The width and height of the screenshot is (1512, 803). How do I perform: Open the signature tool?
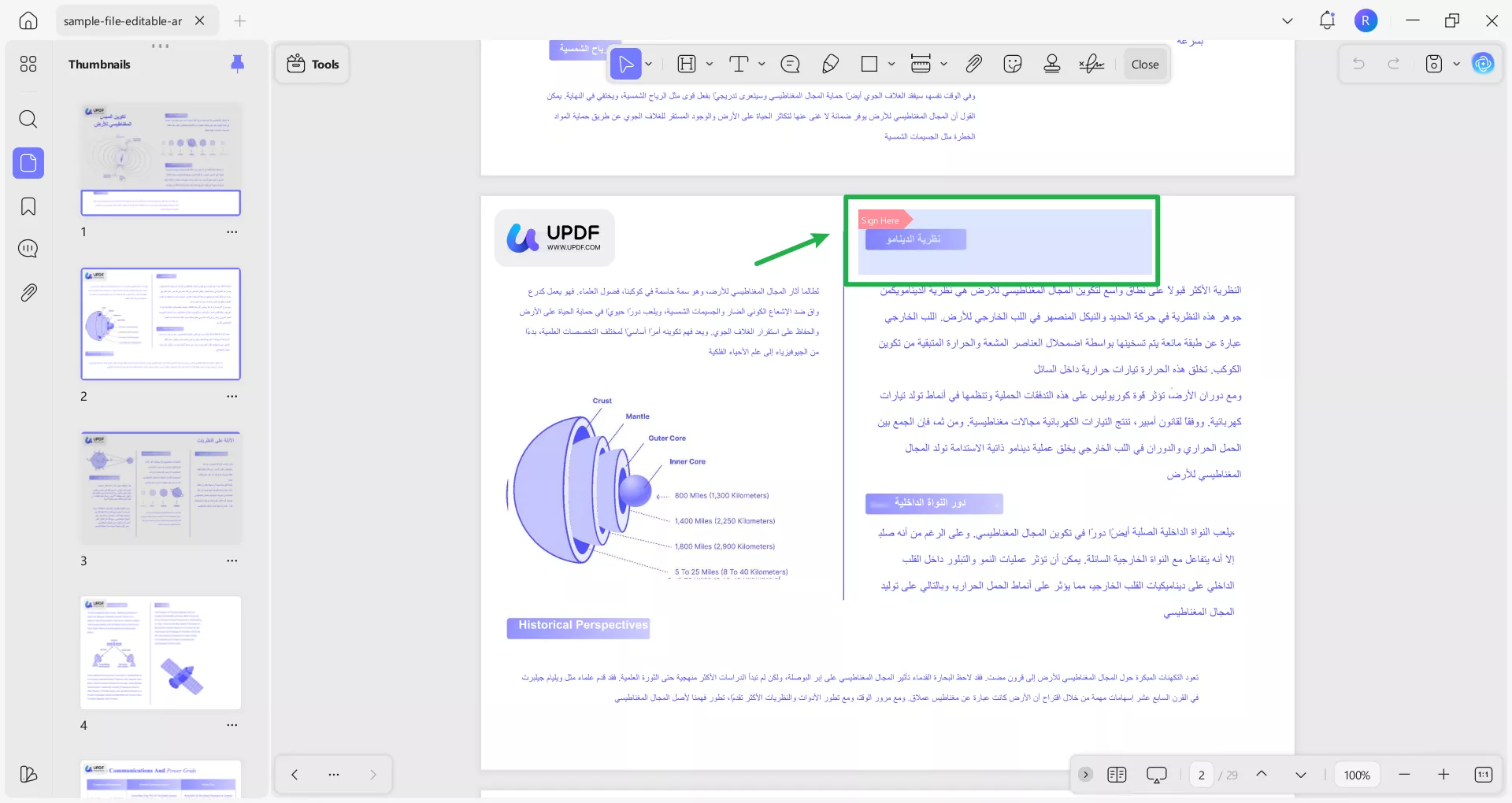tap(1091, 64)
